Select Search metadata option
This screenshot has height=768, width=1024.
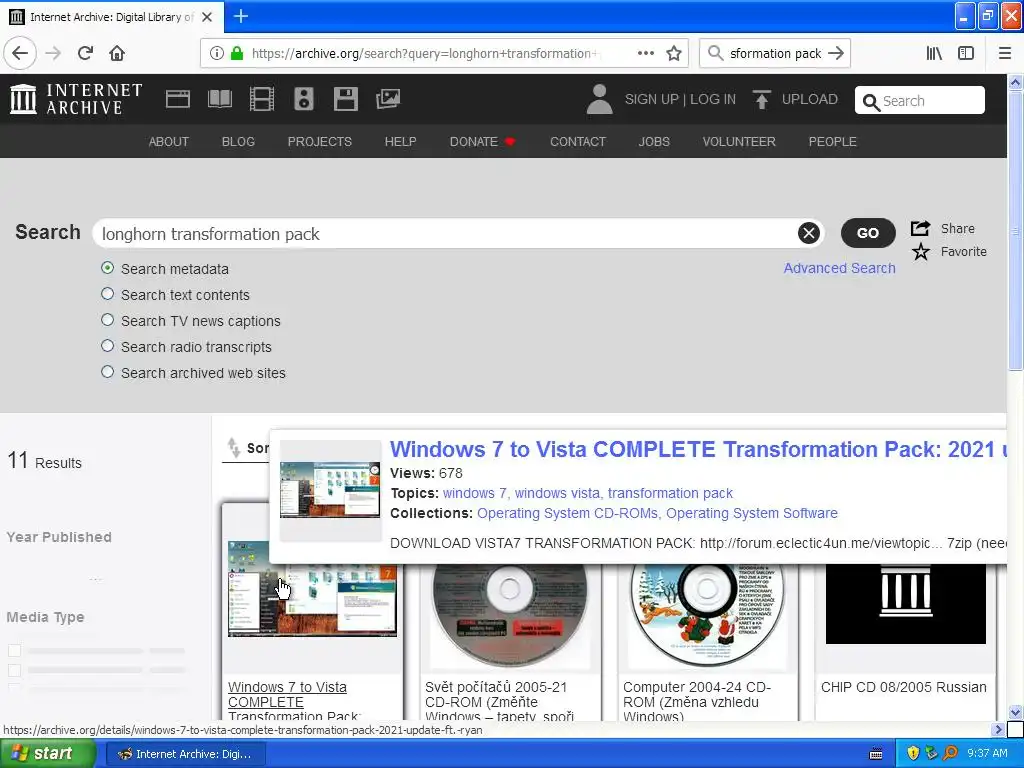pos(108,268)
